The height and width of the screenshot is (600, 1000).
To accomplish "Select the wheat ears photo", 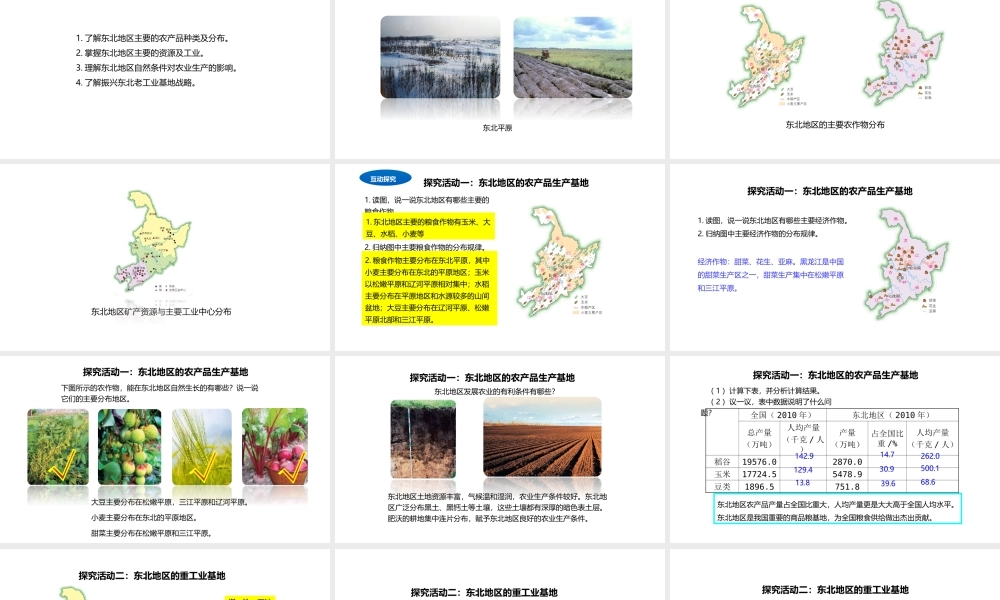I will (202, 447).
